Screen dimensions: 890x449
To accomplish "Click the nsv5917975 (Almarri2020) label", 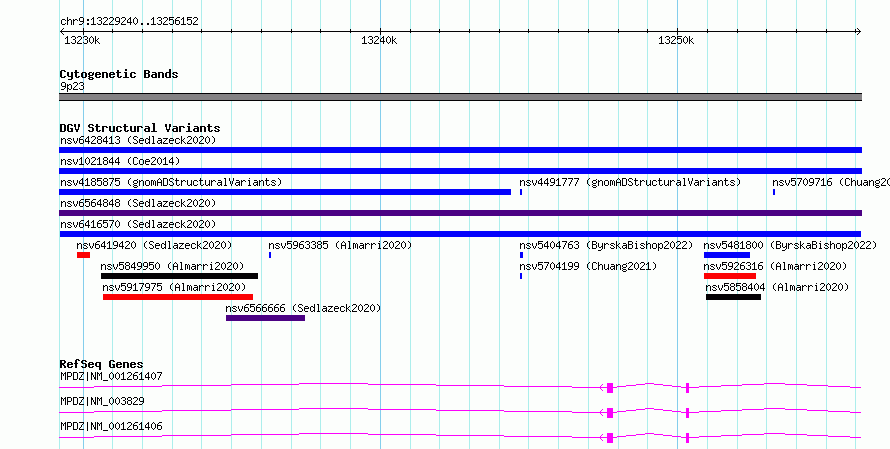I will [x=174, y=287].
